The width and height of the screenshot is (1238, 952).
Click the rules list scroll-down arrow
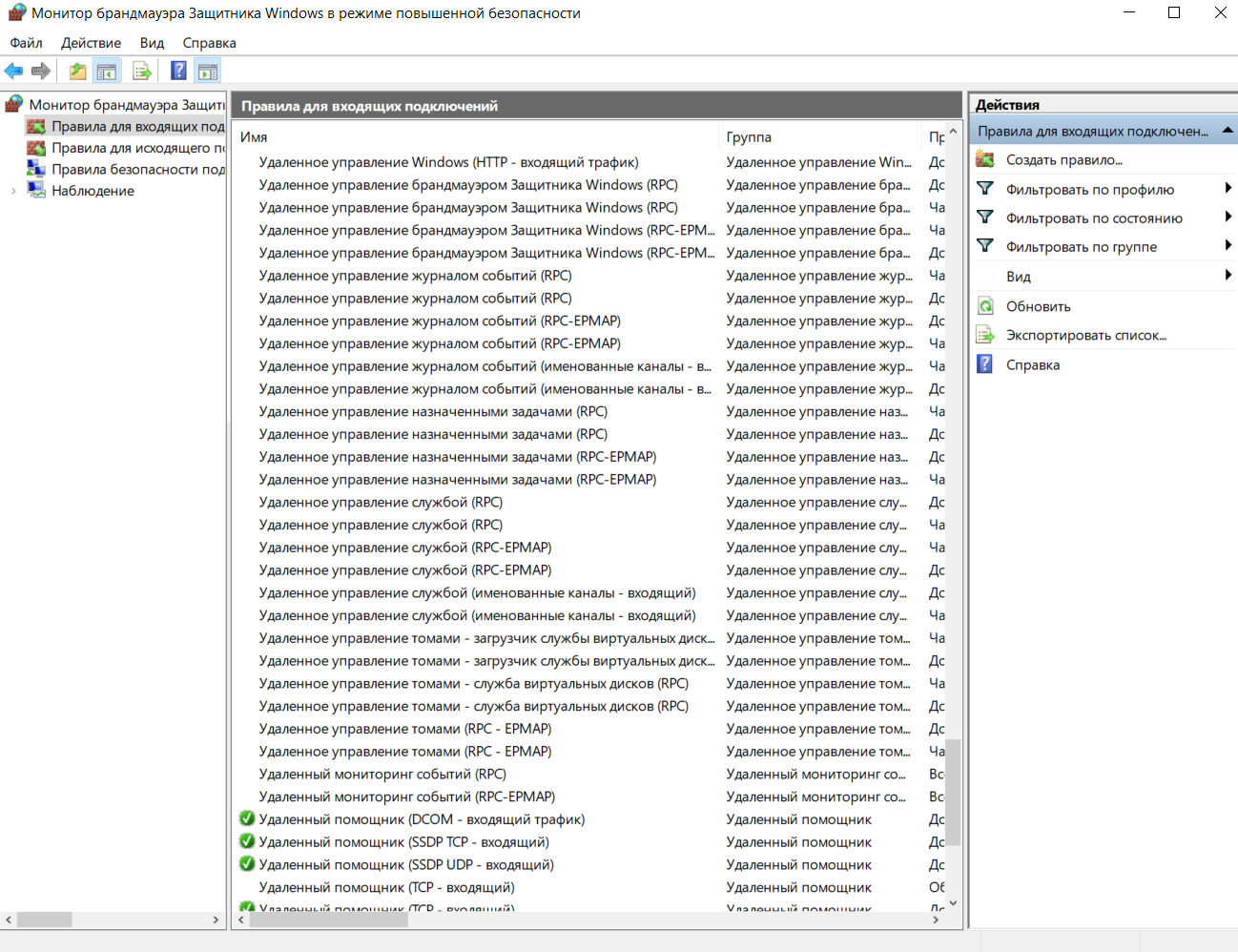[953, 903]
